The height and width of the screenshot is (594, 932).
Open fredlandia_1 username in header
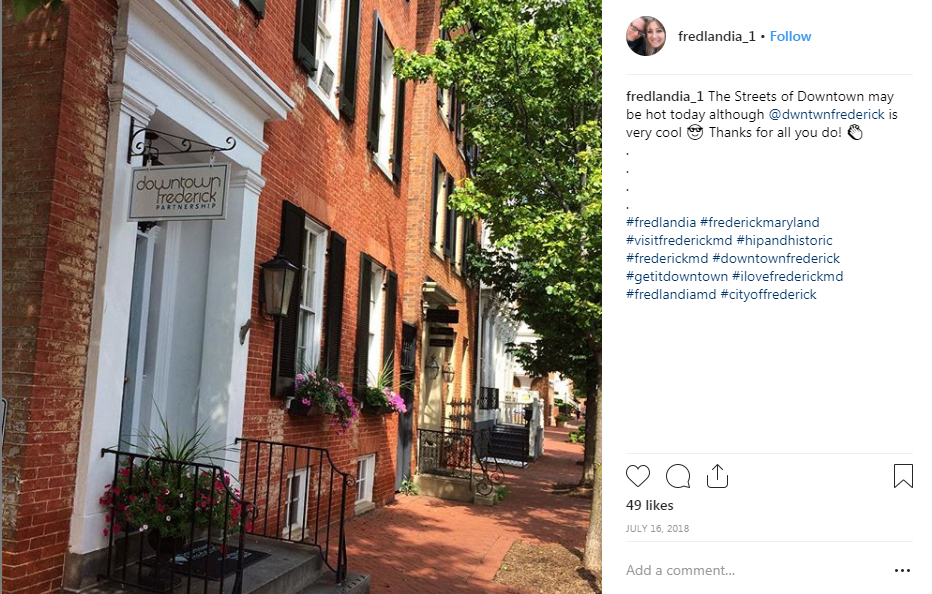[716, 36]
